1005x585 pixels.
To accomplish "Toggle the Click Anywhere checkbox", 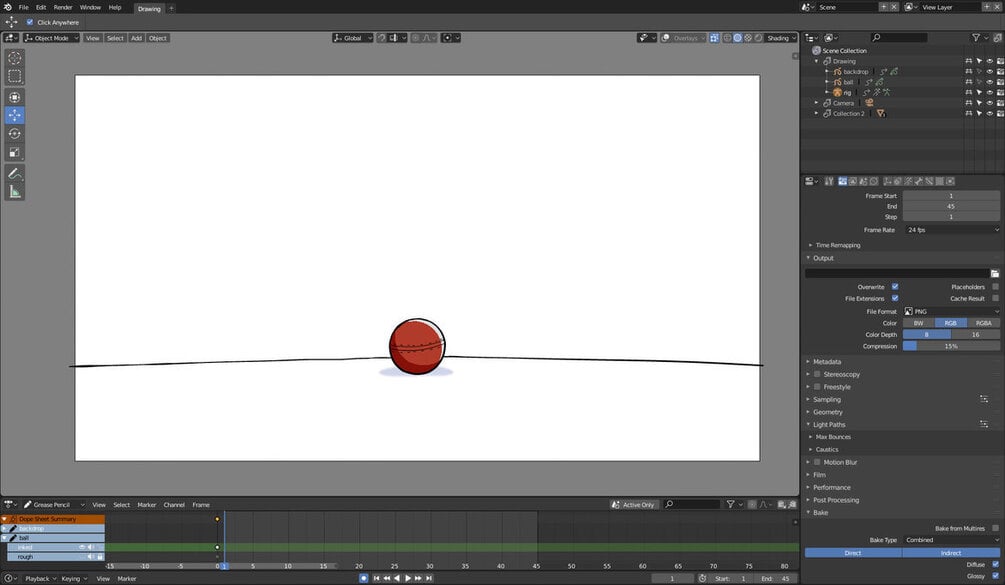I will 29,22.
